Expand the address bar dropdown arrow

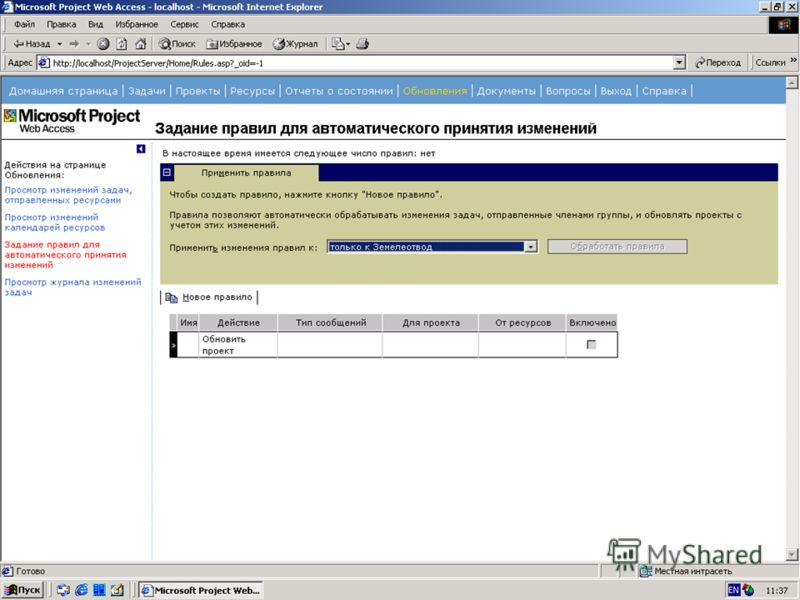(x=679, y=63)
